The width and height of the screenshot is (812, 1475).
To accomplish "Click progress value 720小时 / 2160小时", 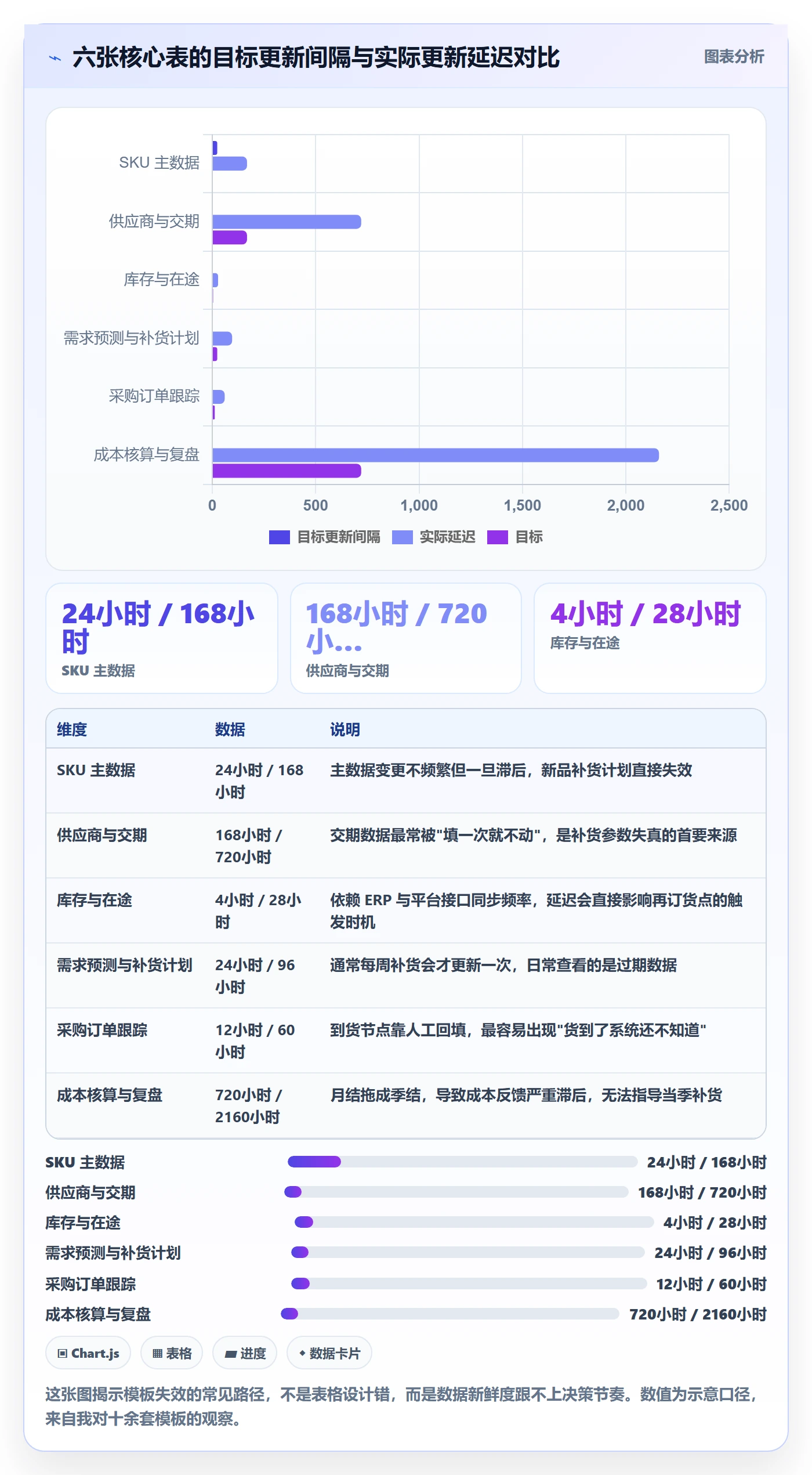I will (698, 1314).
